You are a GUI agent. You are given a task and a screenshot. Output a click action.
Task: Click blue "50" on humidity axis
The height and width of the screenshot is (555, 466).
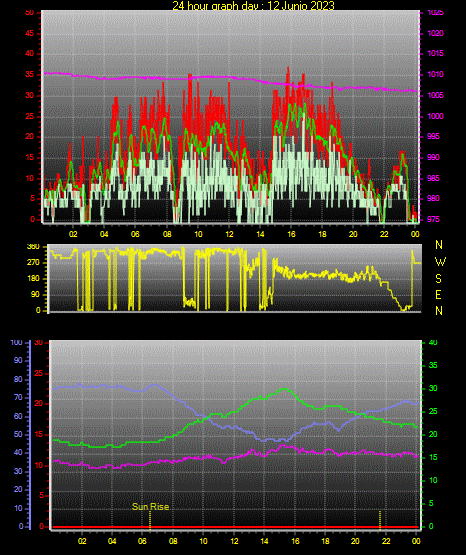[18, 434]
